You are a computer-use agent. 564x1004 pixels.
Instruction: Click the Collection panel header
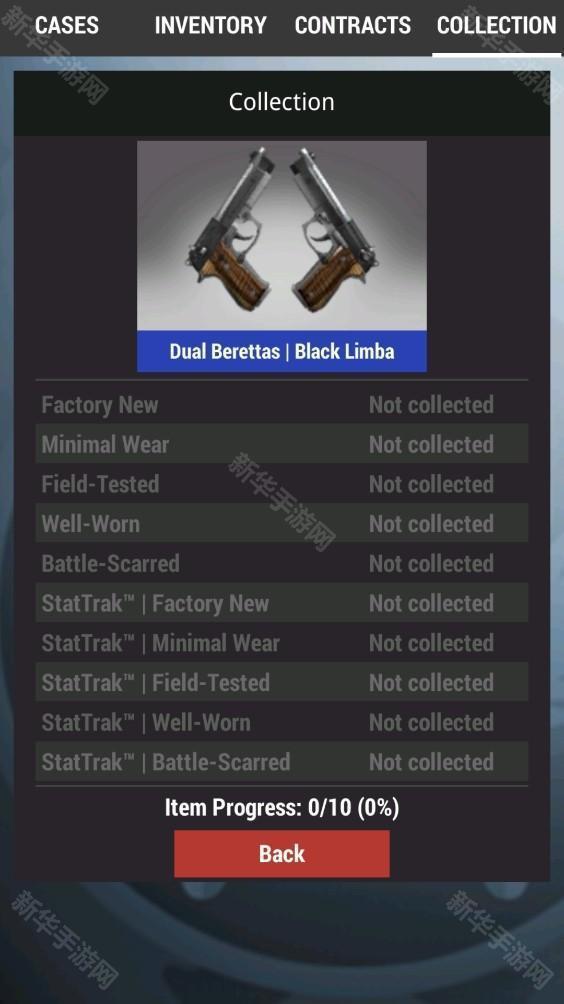pyautogui.click(x=282, y=102)
